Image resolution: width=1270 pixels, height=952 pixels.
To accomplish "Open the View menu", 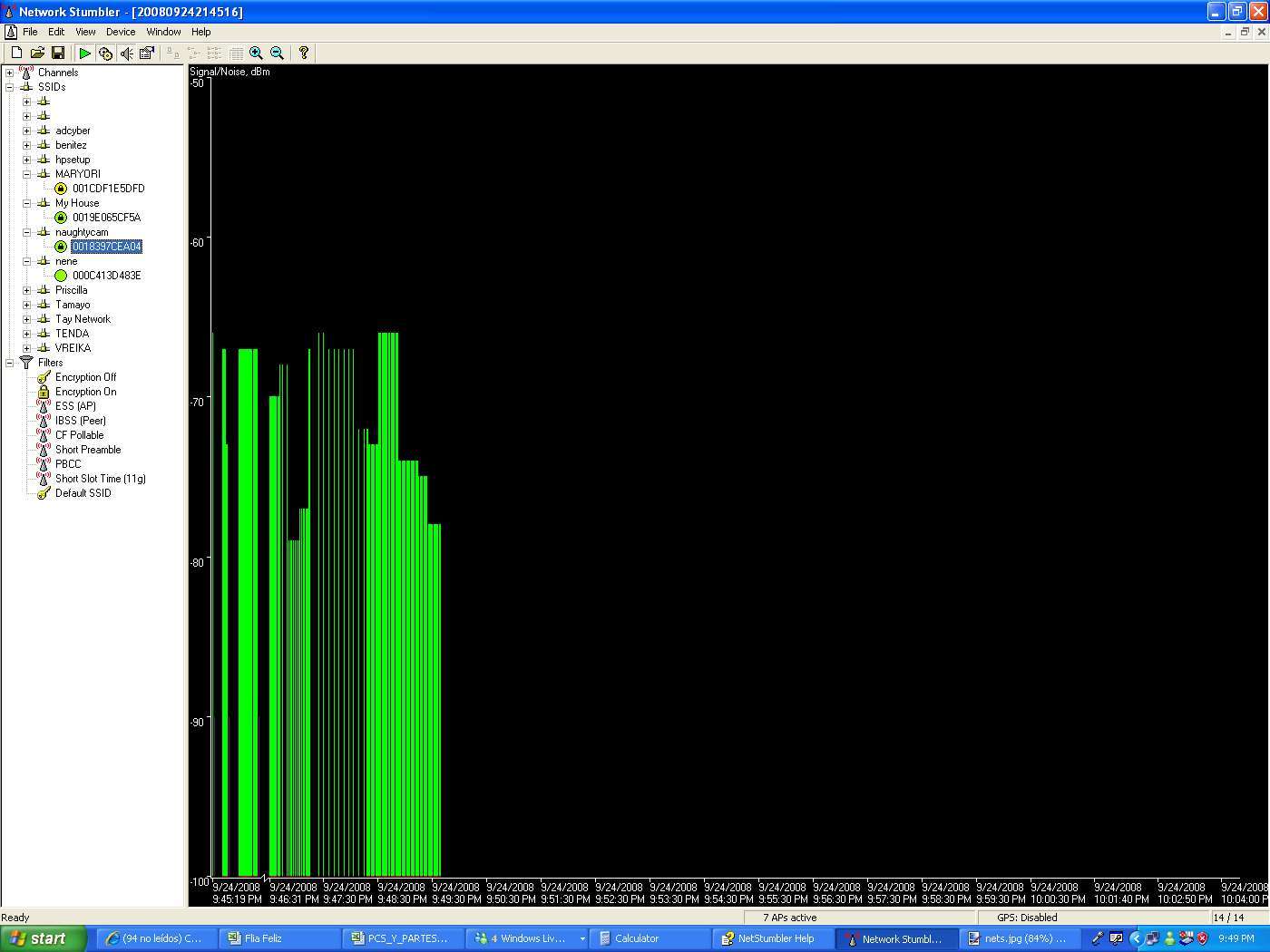I will point(85,32).
